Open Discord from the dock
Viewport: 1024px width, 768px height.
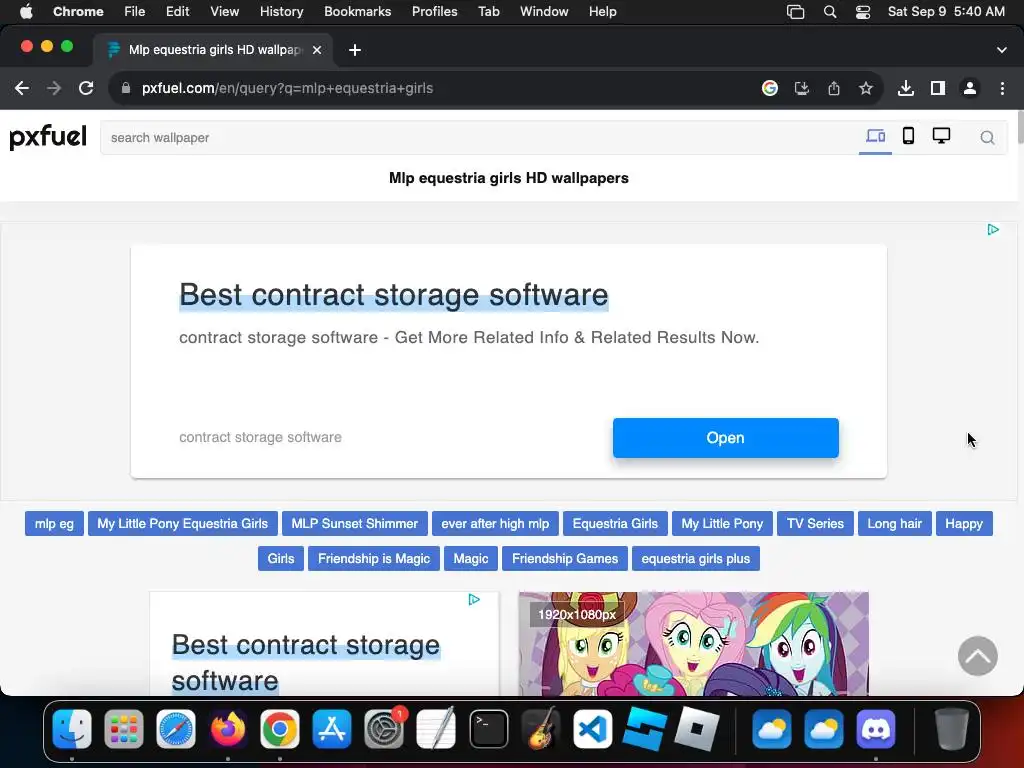click(876, 729)
